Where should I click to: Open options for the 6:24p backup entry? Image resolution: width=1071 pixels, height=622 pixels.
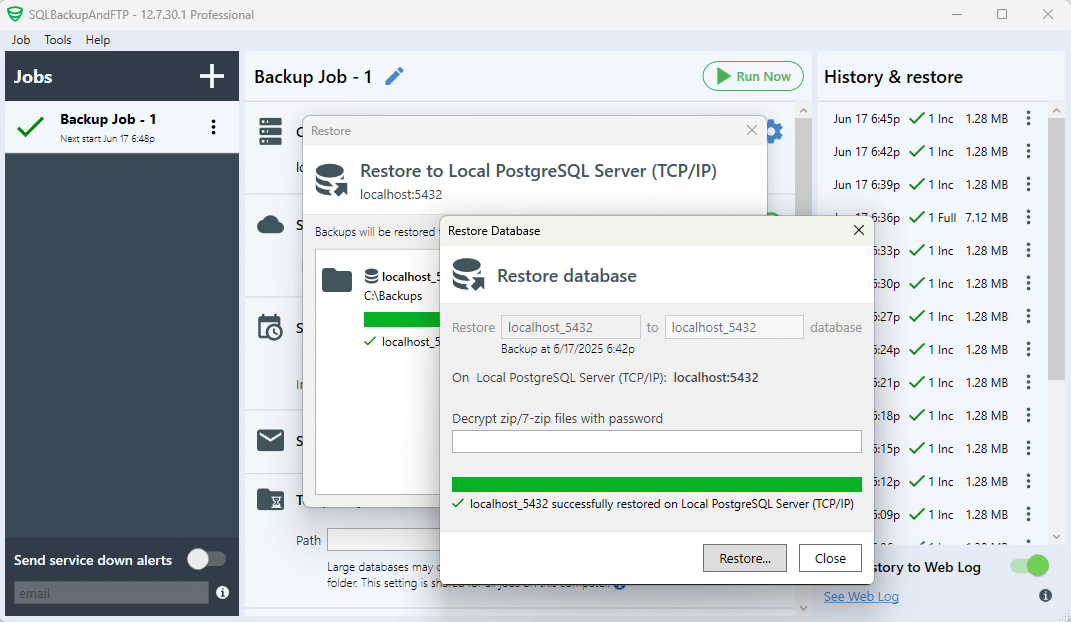[x=1028, y=350]
